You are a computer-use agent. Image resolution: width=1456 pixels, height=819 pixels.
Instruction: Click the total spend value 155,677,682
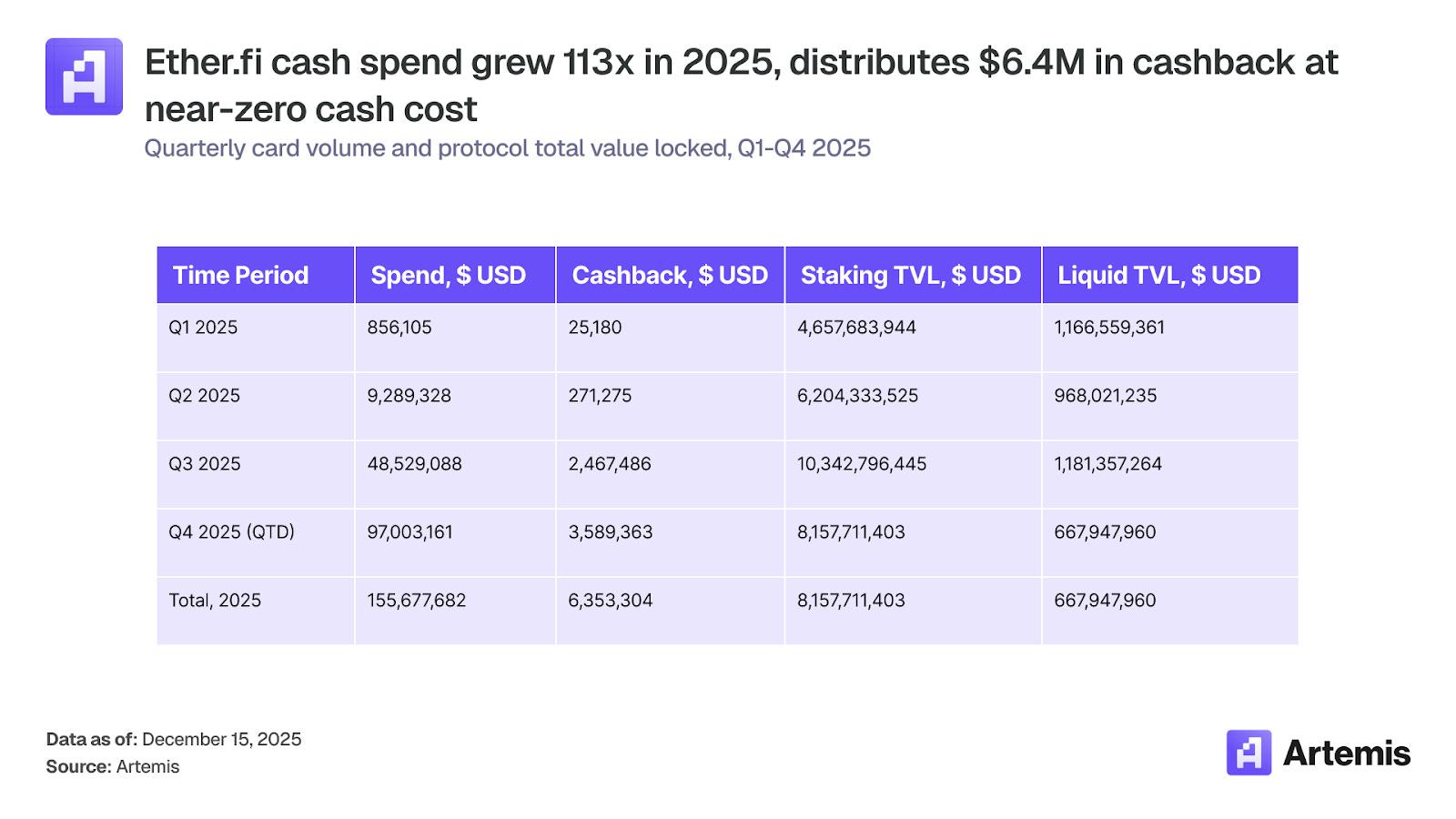(x=416, y=601)
